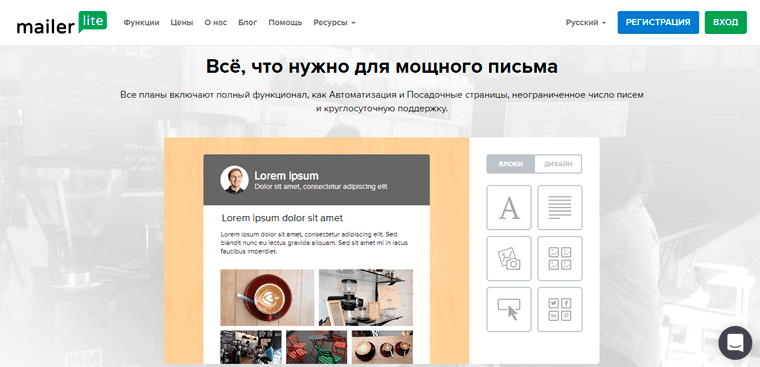
Task: Select the paragraph text block icon
Action: (x=560, y=207)
